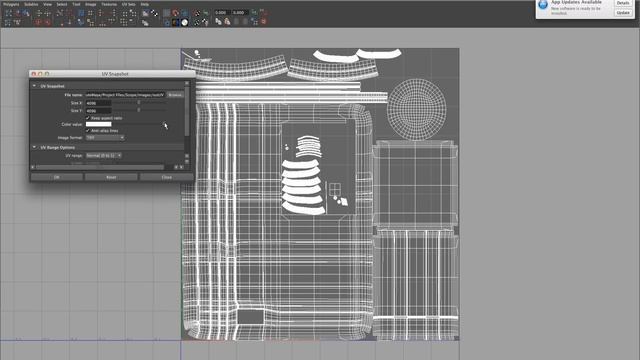Toggle the checkered Dim Image icon
This screenshot has height=360, width=640.
[154, 13]
